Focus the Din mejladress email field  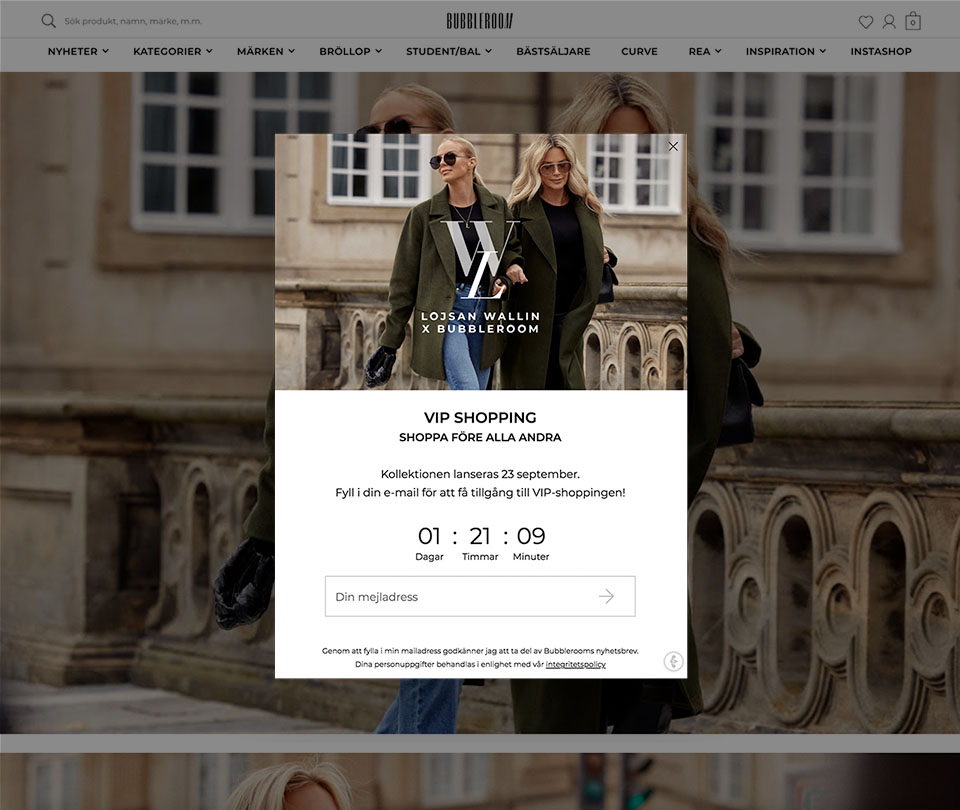coord(480,596)
